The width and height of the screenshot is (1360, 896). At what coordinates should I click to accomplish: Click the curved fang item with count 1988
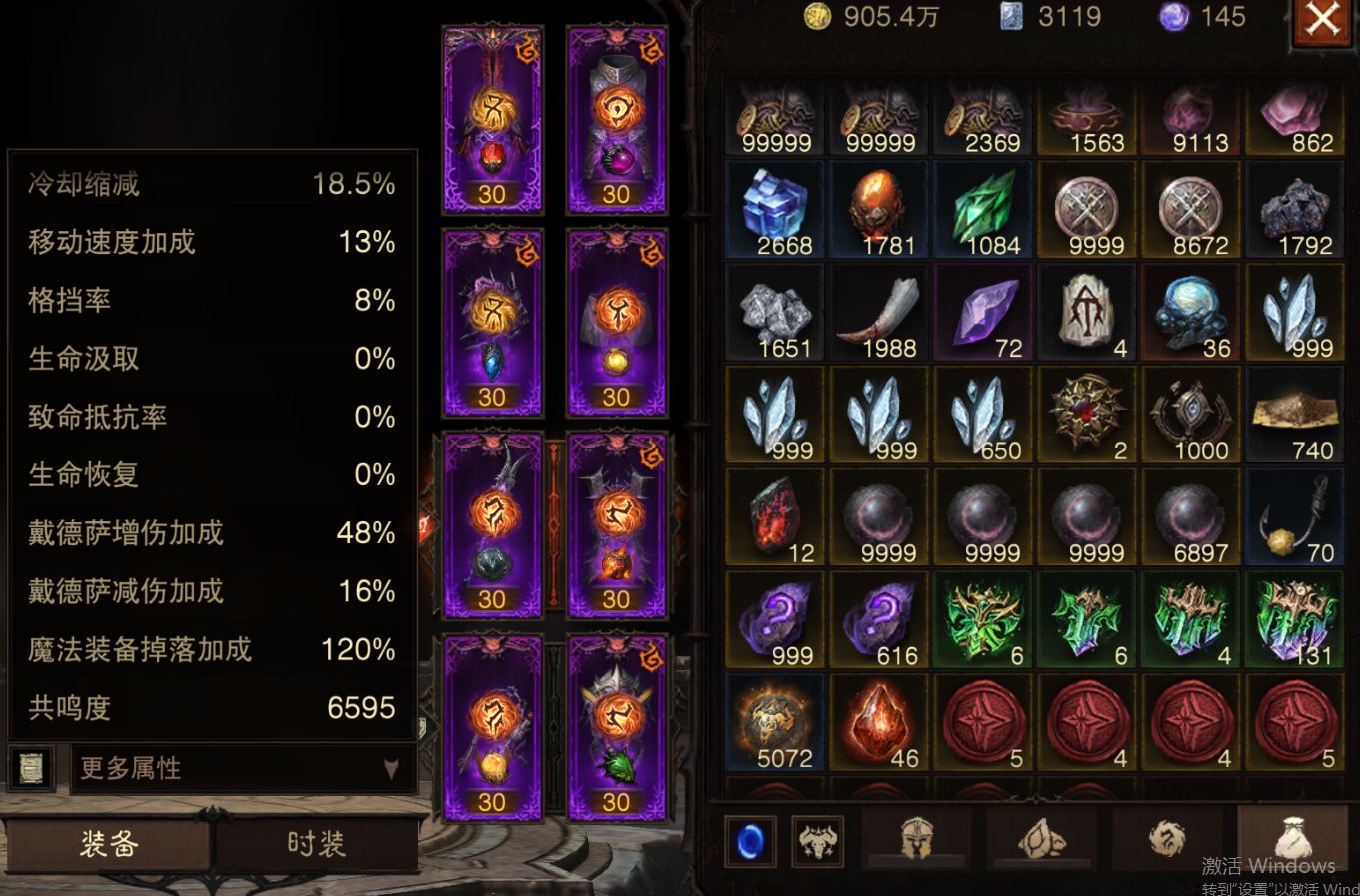(x=879, y=314)
